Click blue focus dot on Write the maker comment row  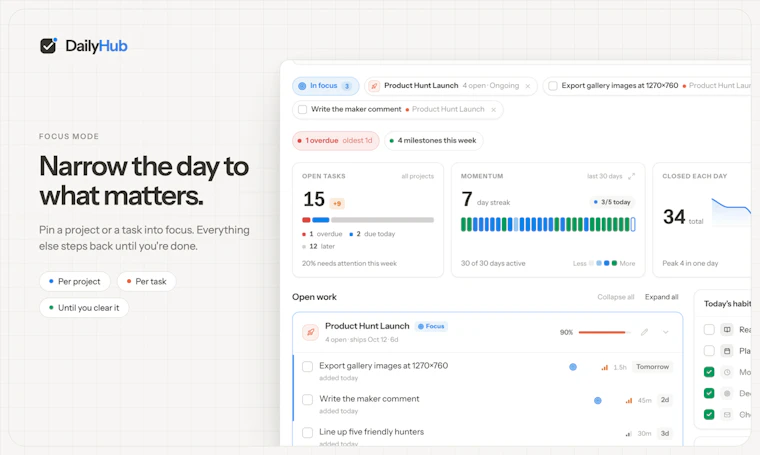[598, 401]
